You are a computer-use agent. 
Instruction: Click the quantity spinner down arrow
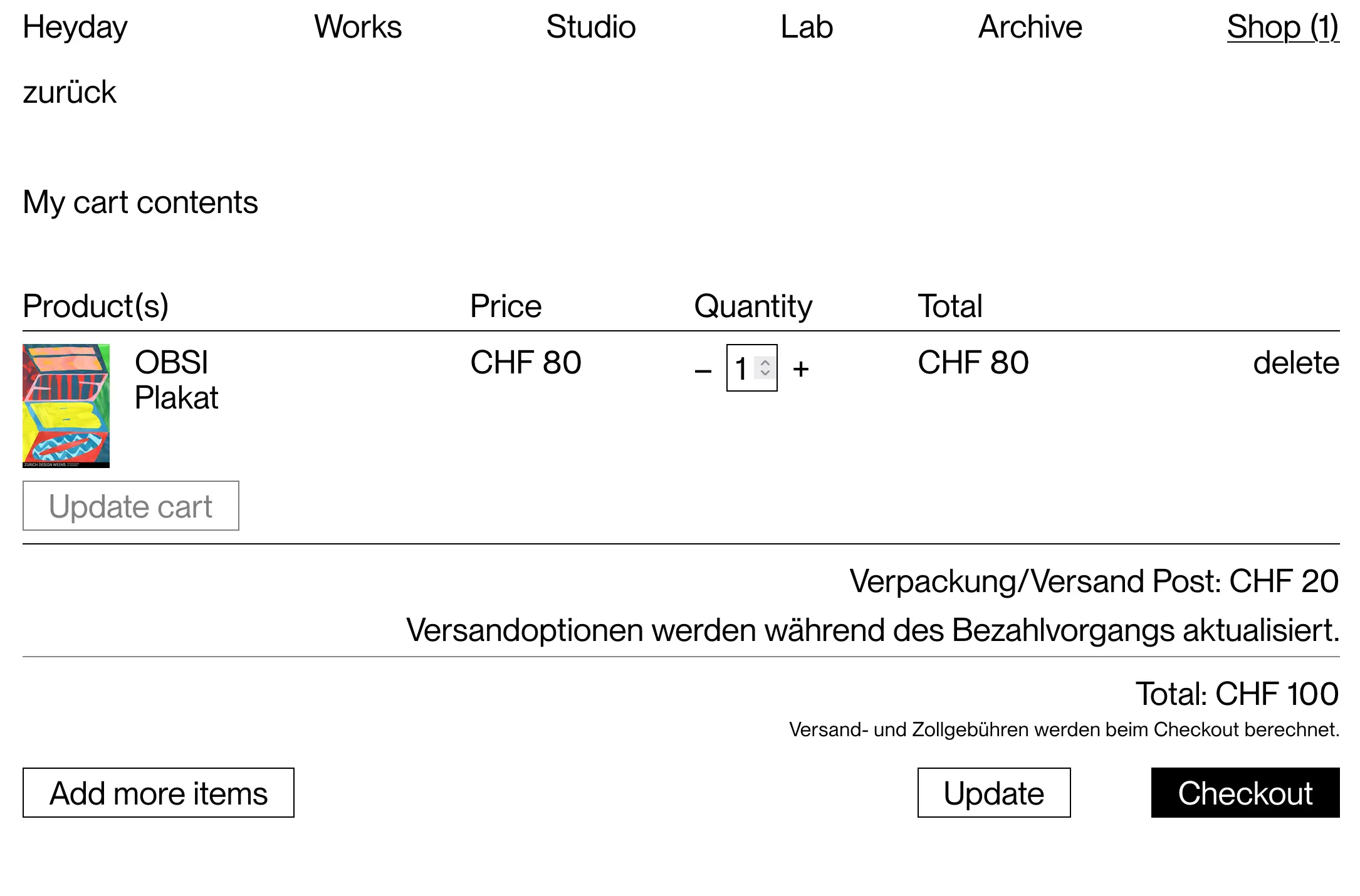(x=765, y=373)
